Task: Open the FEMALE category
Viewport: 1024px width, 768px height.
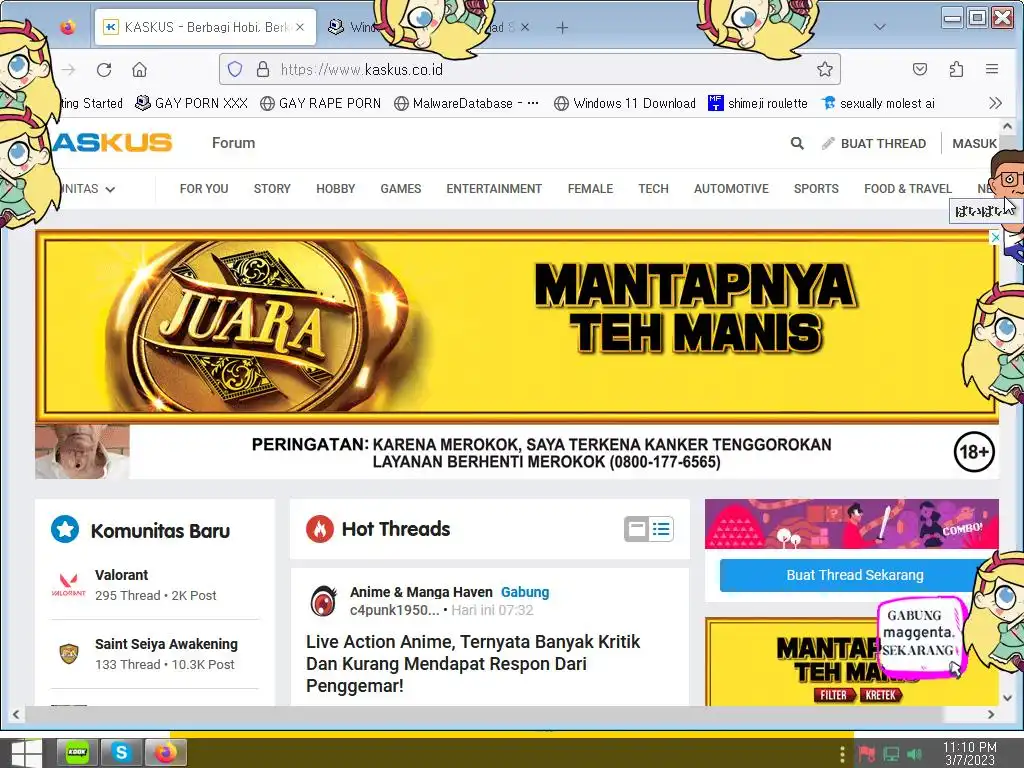Action: click(x=590, y=189)
